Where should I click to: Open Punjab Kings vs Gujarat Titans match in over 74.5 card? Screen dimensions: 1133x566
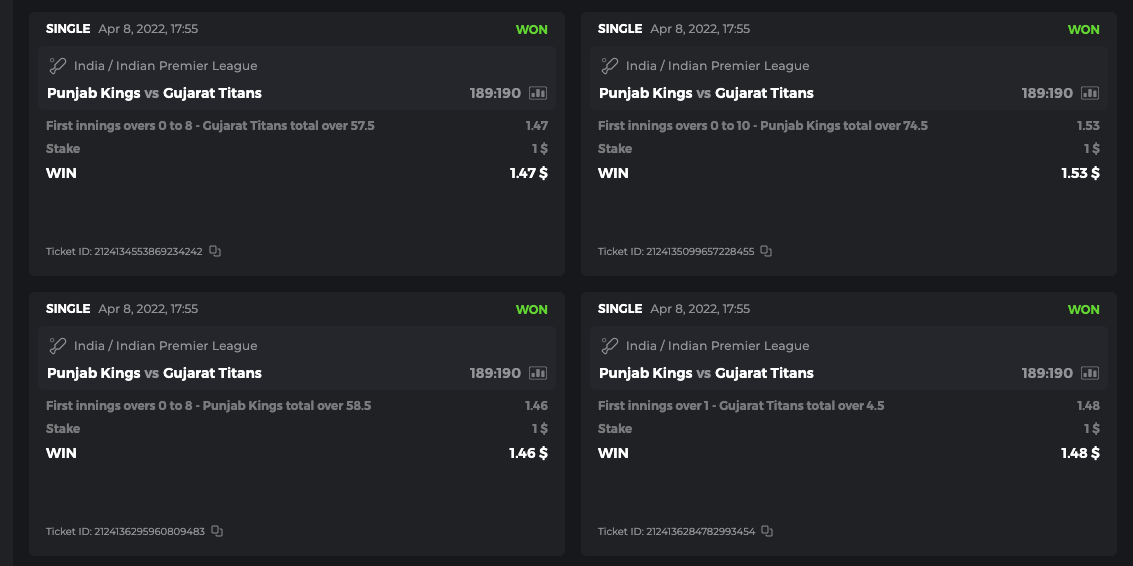pos(706,93)
